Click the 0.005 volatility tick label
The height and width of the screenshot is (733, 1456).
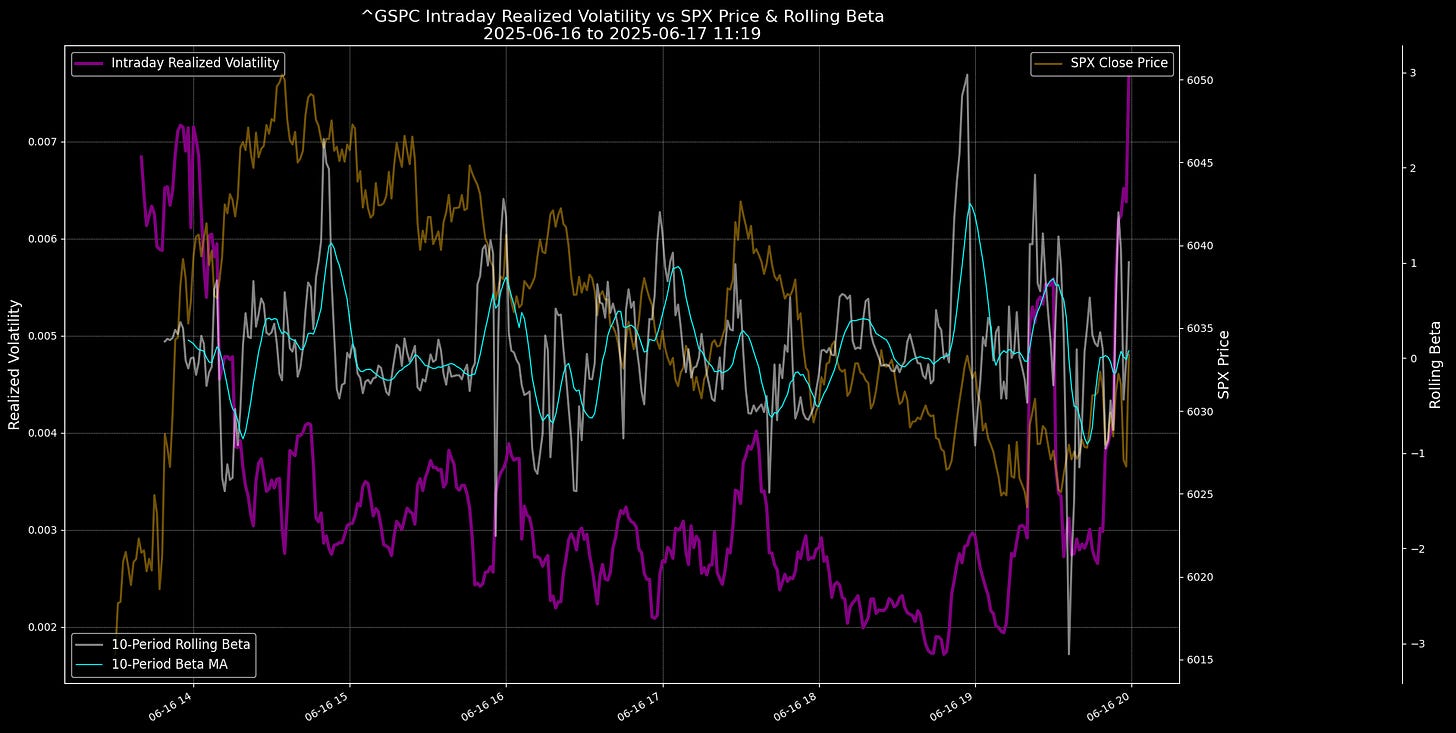43,336
